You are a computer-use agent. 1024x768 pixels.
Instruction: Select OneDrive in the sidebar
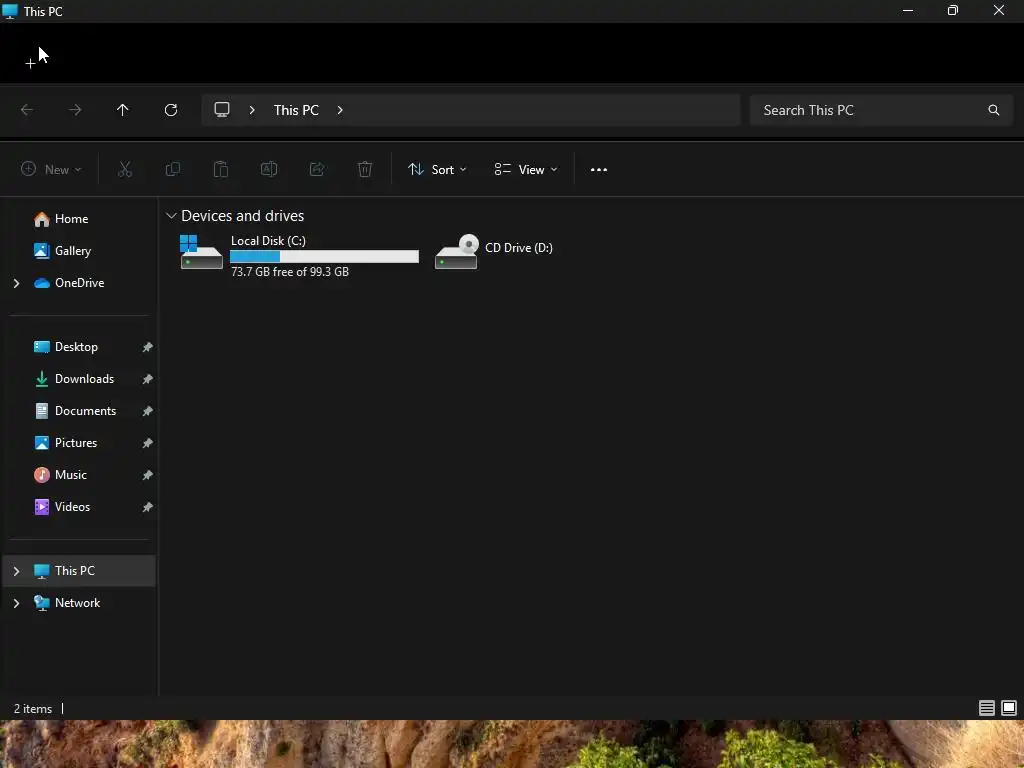[79, 283]
